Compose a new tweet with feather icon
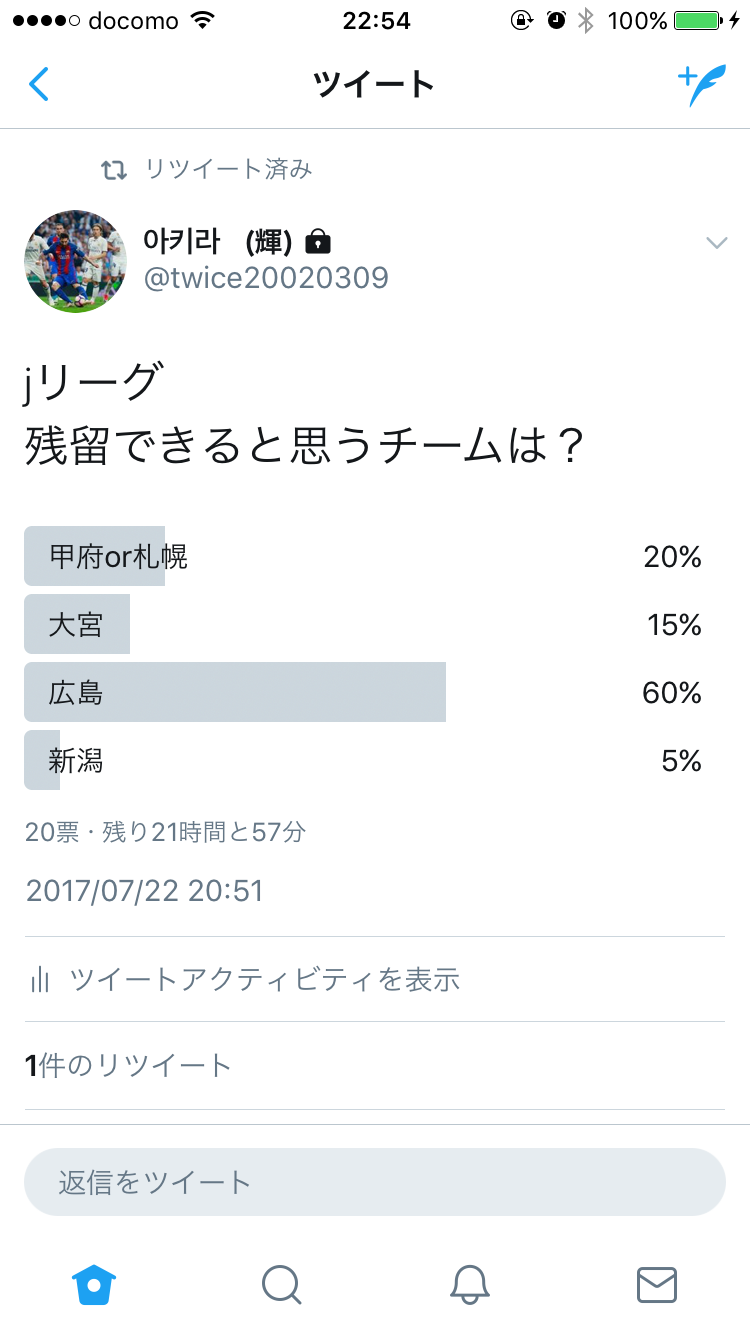Screen dimensions: 750x1334 tap(701, 85)
